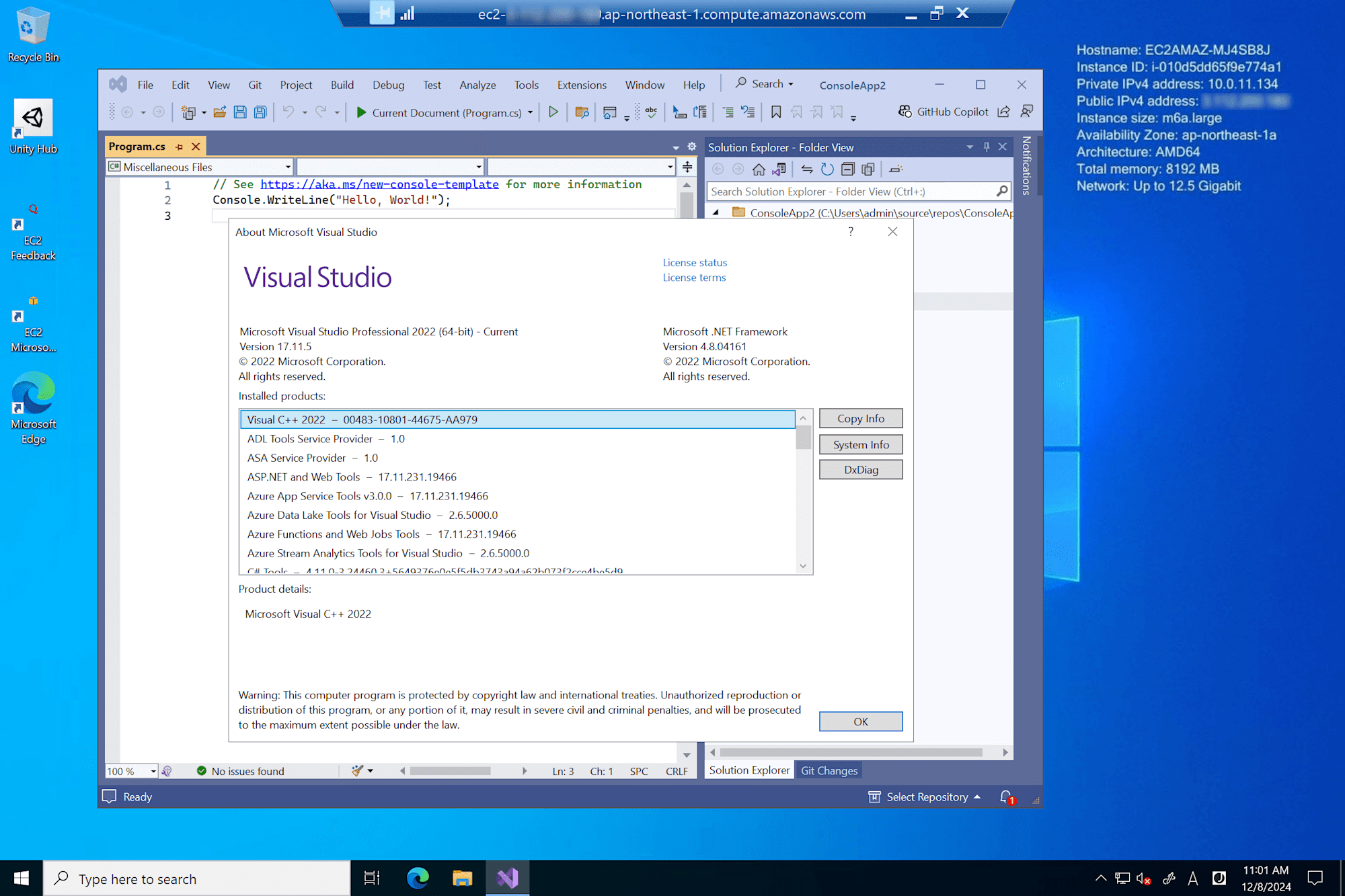The image size is (1345, 896).
Task: Select ASP.NET and Web Tools product row
Action: point(517,477)
